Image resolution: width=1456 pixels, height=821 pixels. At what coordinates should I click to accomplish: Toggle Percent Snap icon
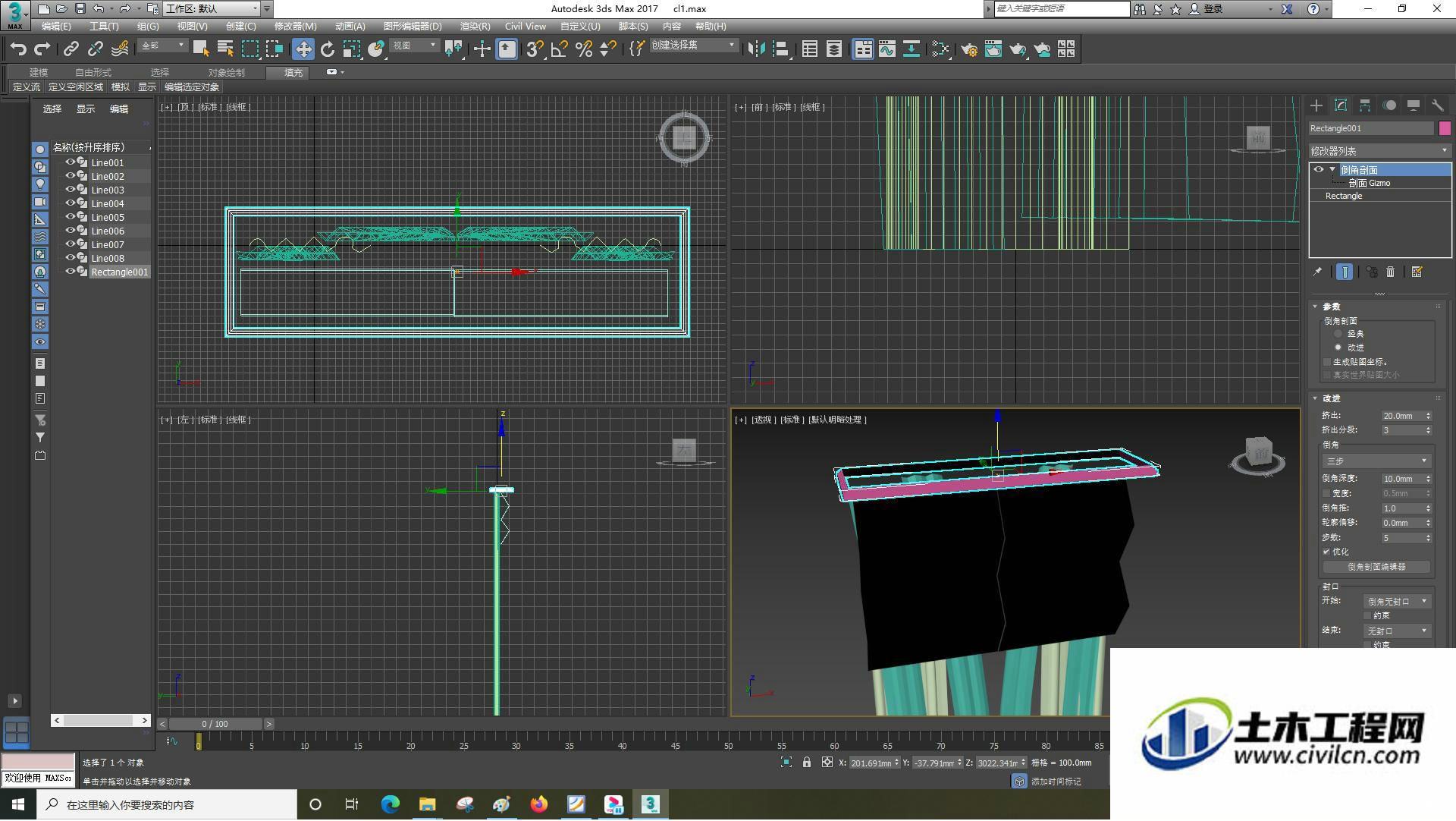(x=584, y=49)
